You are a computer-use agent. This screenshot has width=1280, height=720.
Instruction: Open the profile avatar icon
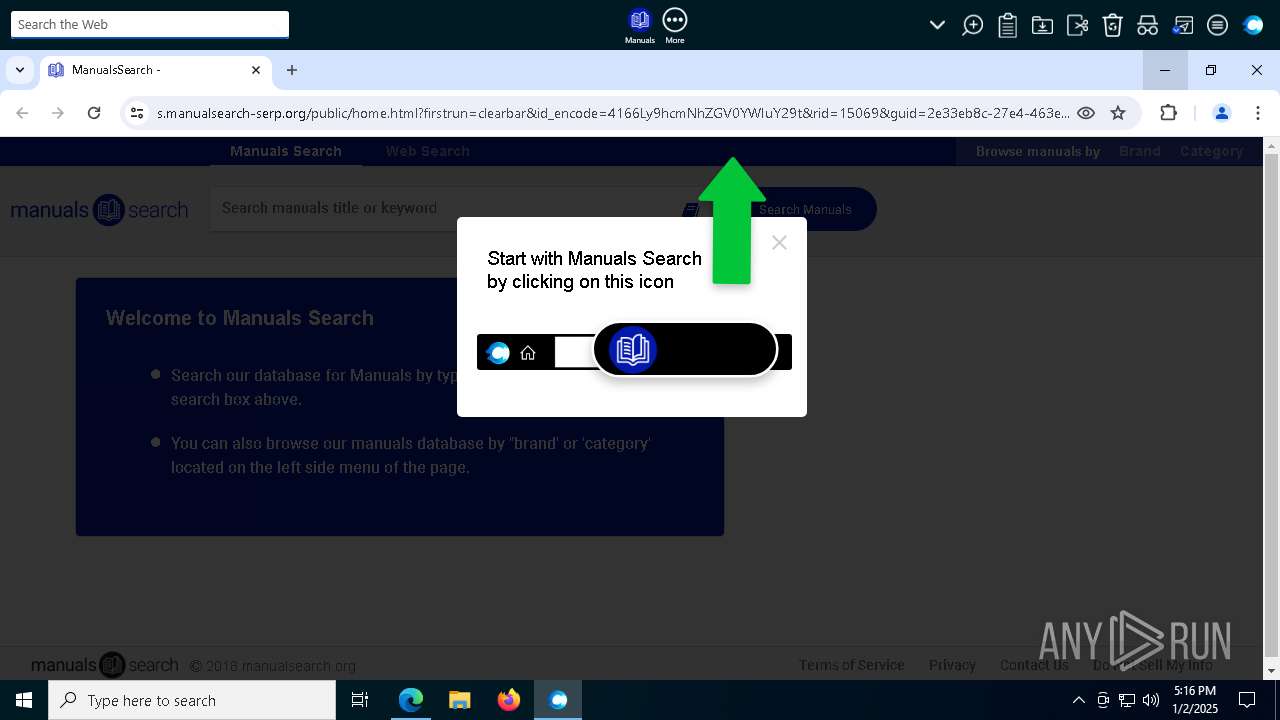coord(1221,113)
